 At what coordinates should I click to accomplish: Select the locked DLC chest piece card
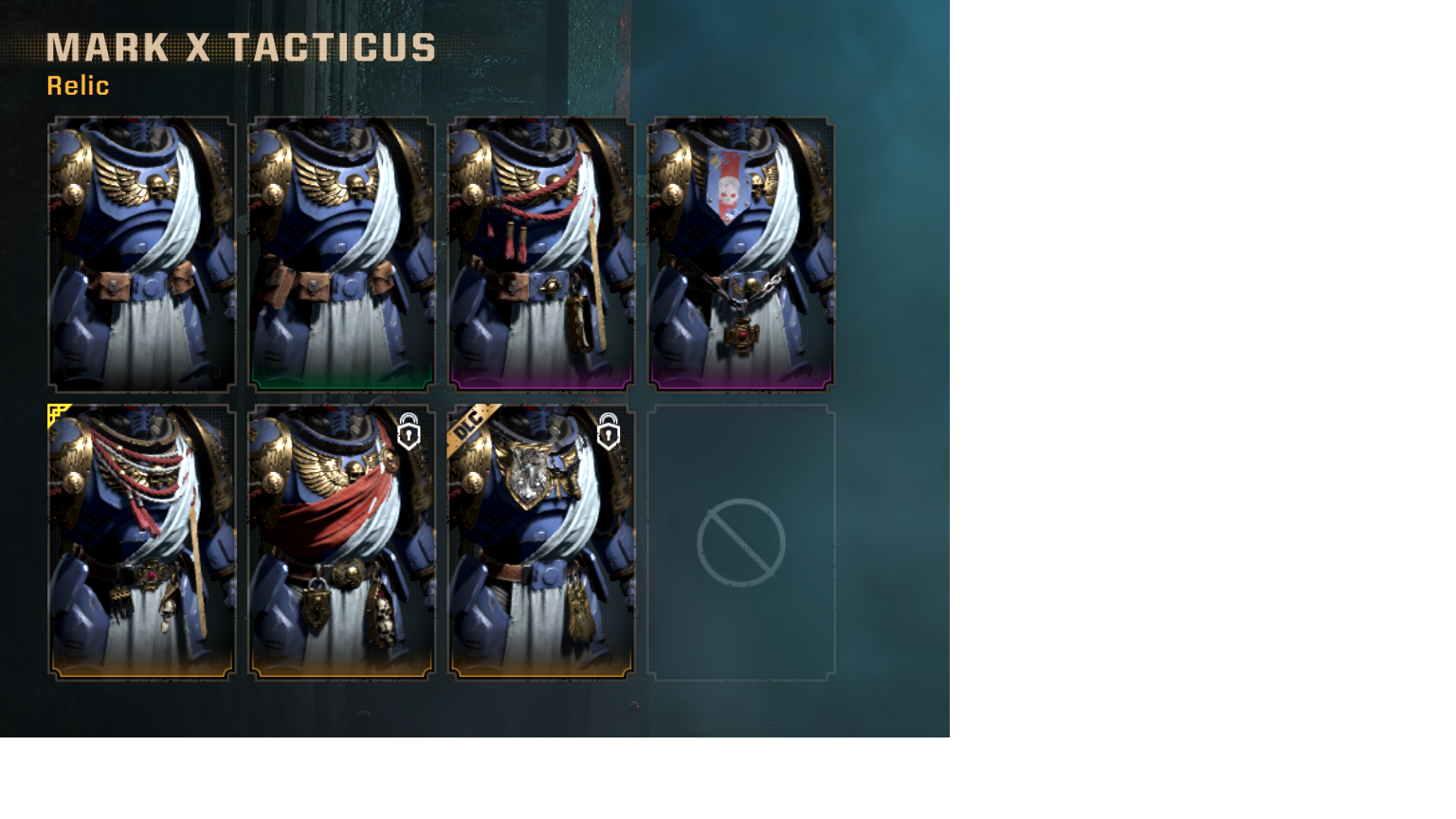tap(541, 542)
